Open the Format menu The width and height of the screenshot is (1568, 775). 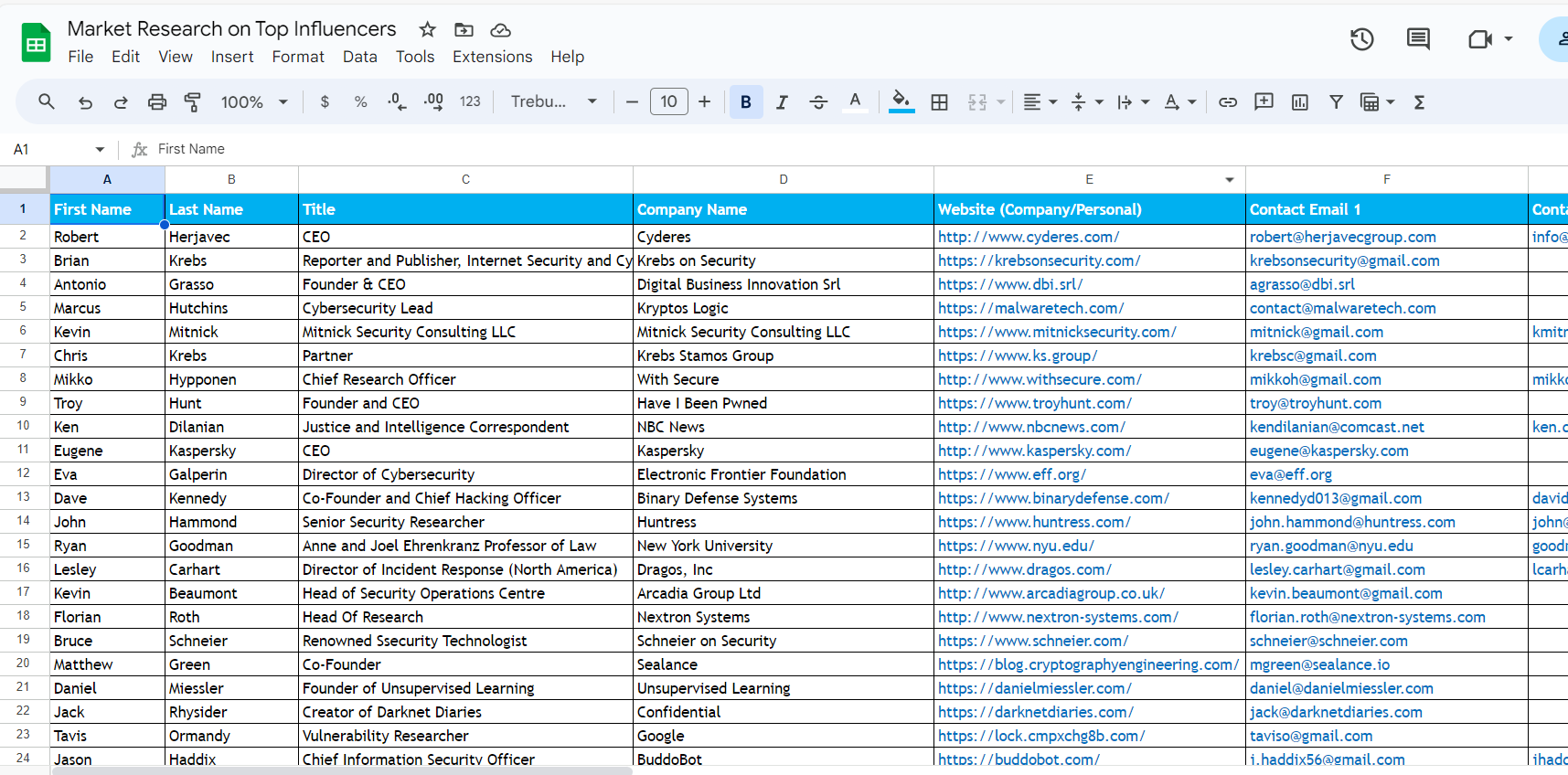[298, 57]
